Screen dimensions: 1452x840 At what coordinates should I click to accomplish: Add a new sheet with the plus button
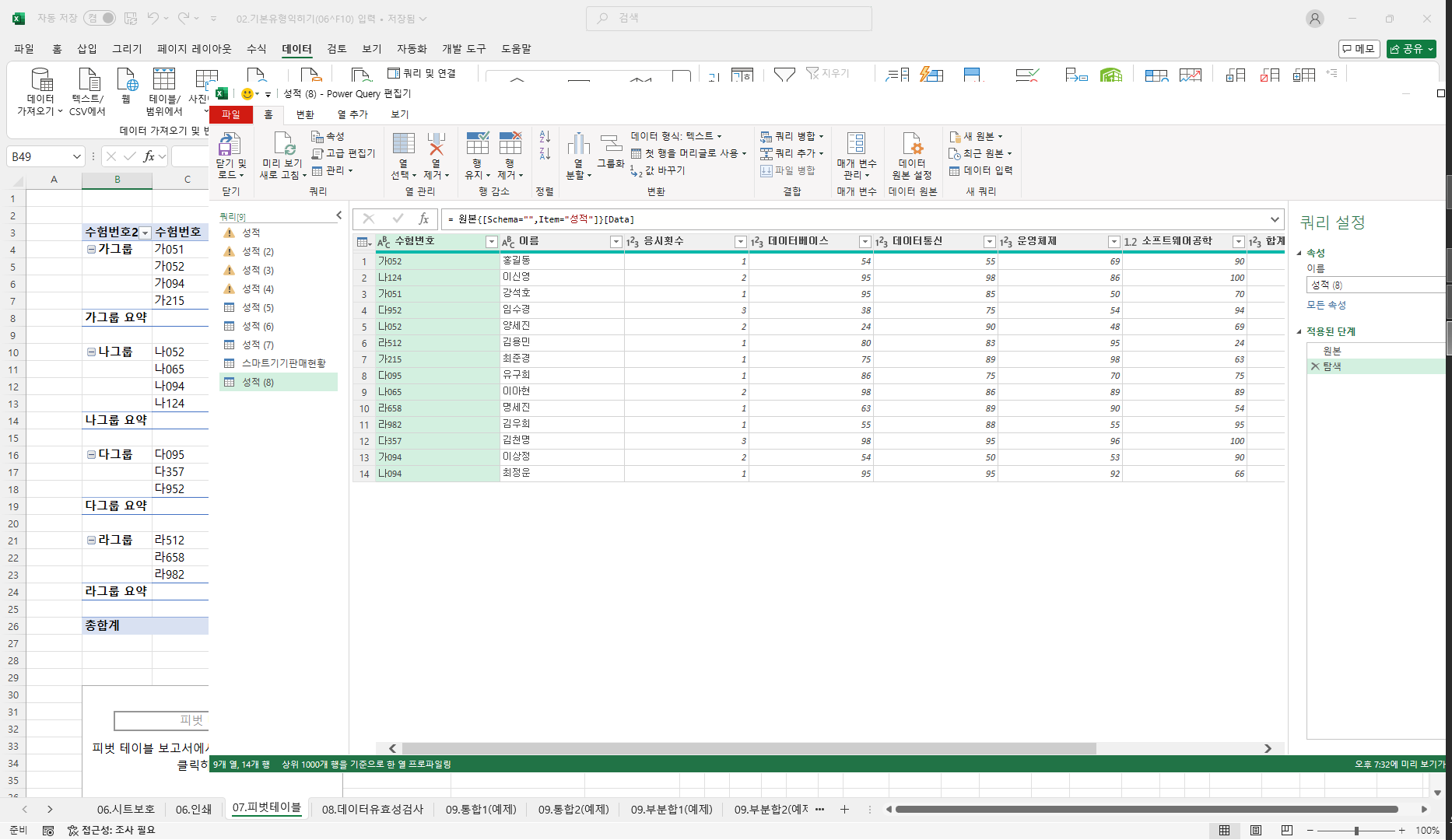(x=844, y=810)
